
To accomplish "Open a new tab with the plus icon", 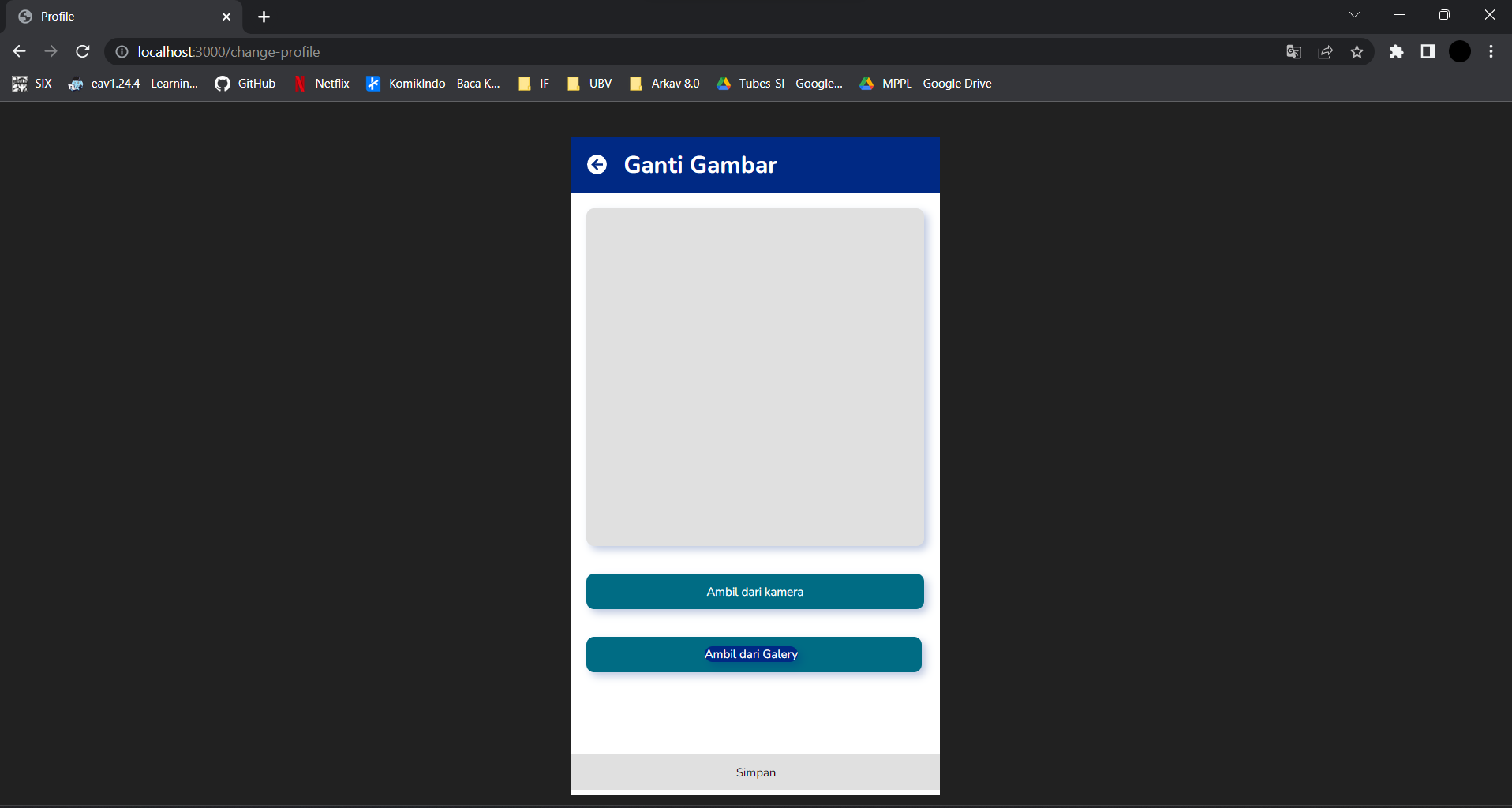I will (x=264, y=17).
